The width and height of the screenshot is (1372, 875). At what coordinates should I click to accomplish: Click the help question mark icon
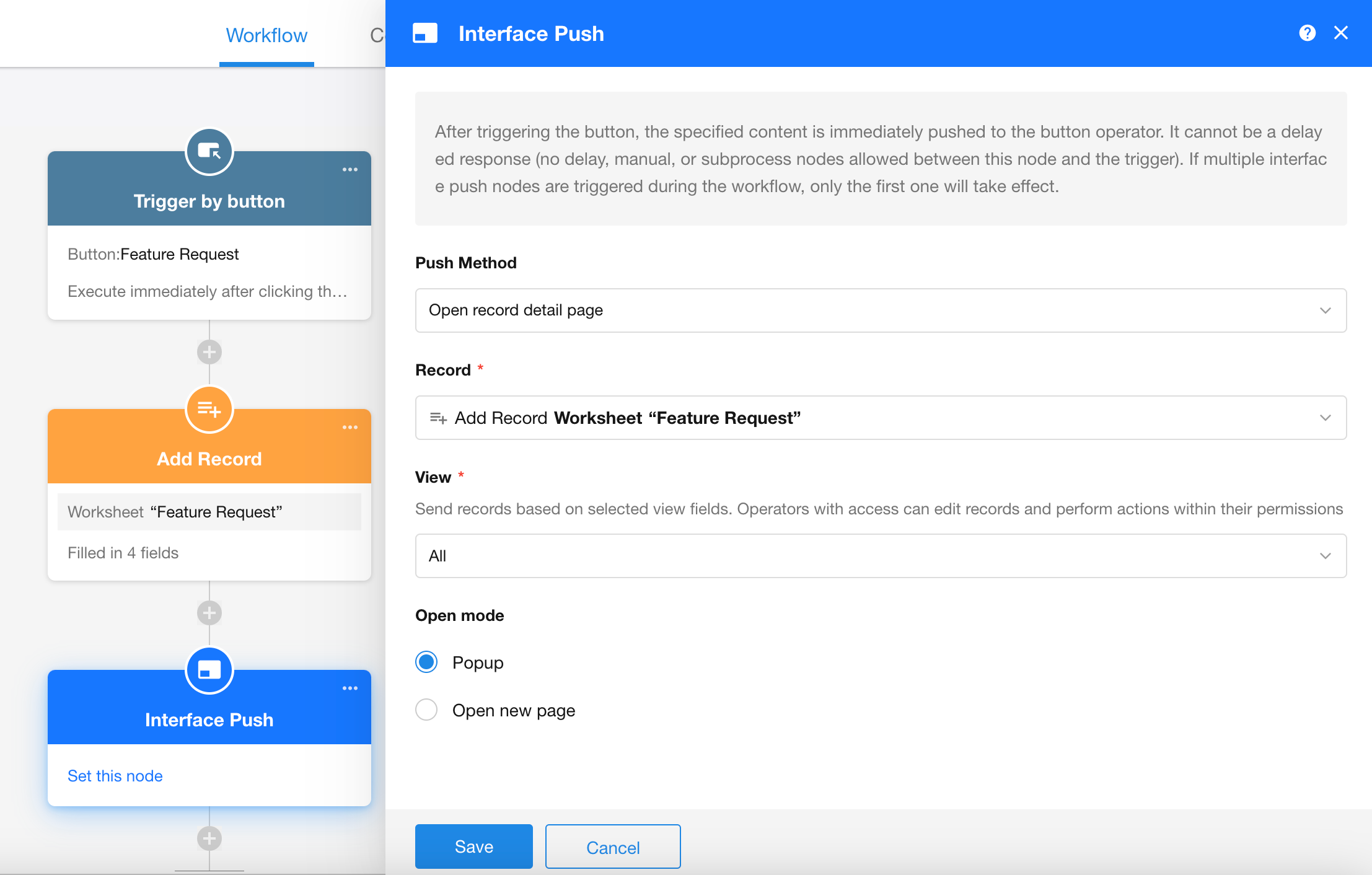1307,33
